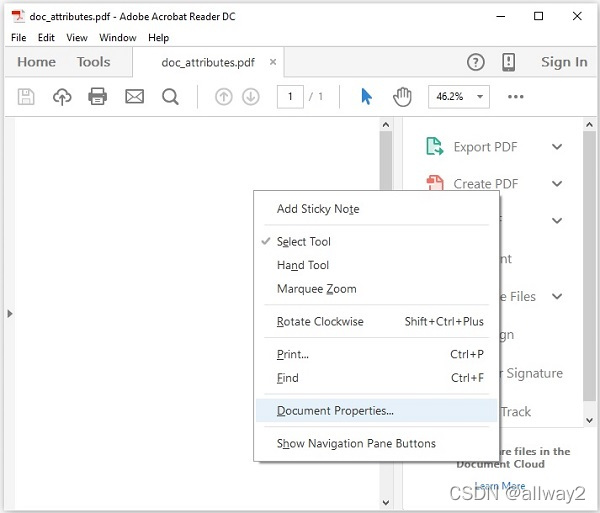Click the page number input field

click(x=290, y=96)
